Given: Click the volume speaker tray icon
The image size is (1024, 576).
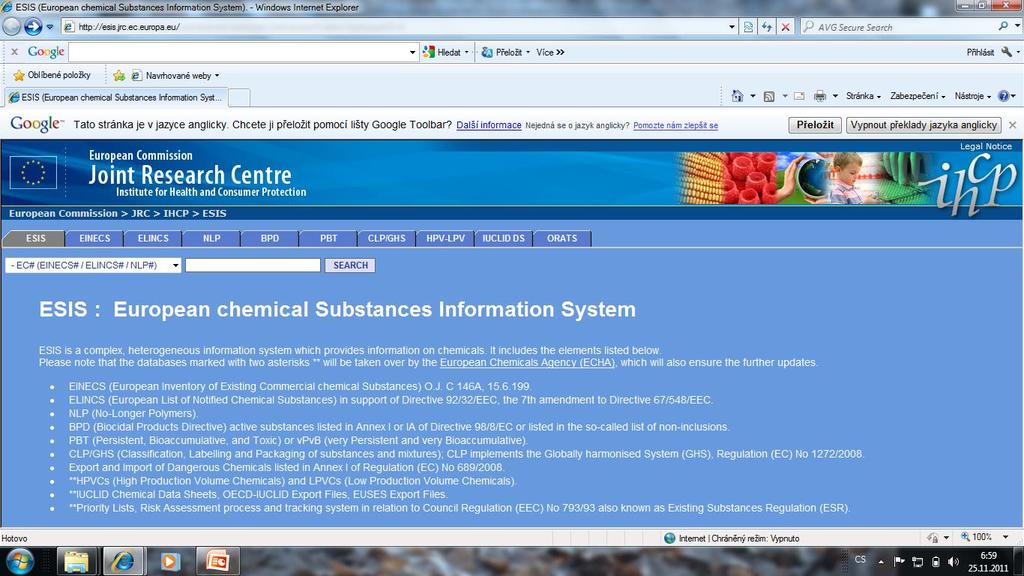Looking at the screenshot, I should 953,562.
